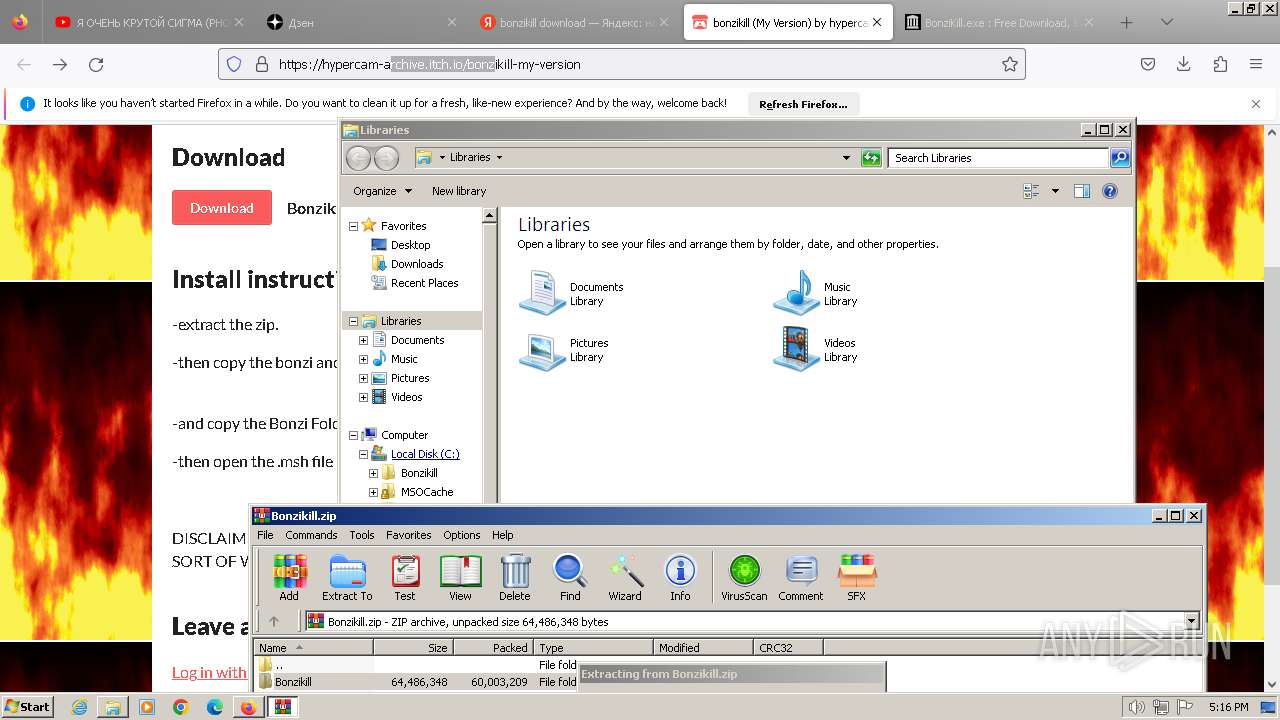
Task: Reload the Firefox page
Action: point(96,64)
